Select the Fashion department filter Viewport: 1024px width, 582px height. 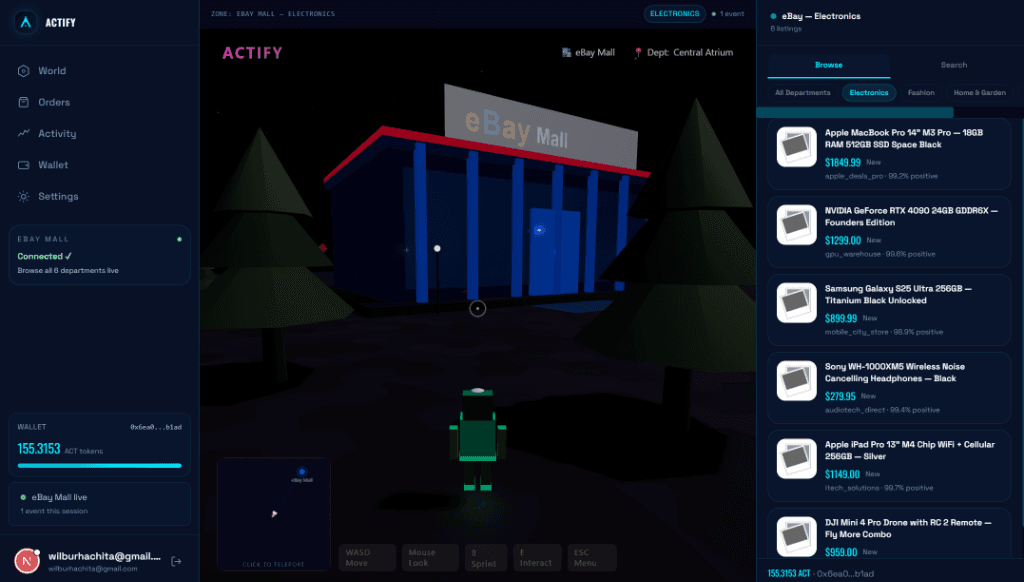tap(921, 92)
